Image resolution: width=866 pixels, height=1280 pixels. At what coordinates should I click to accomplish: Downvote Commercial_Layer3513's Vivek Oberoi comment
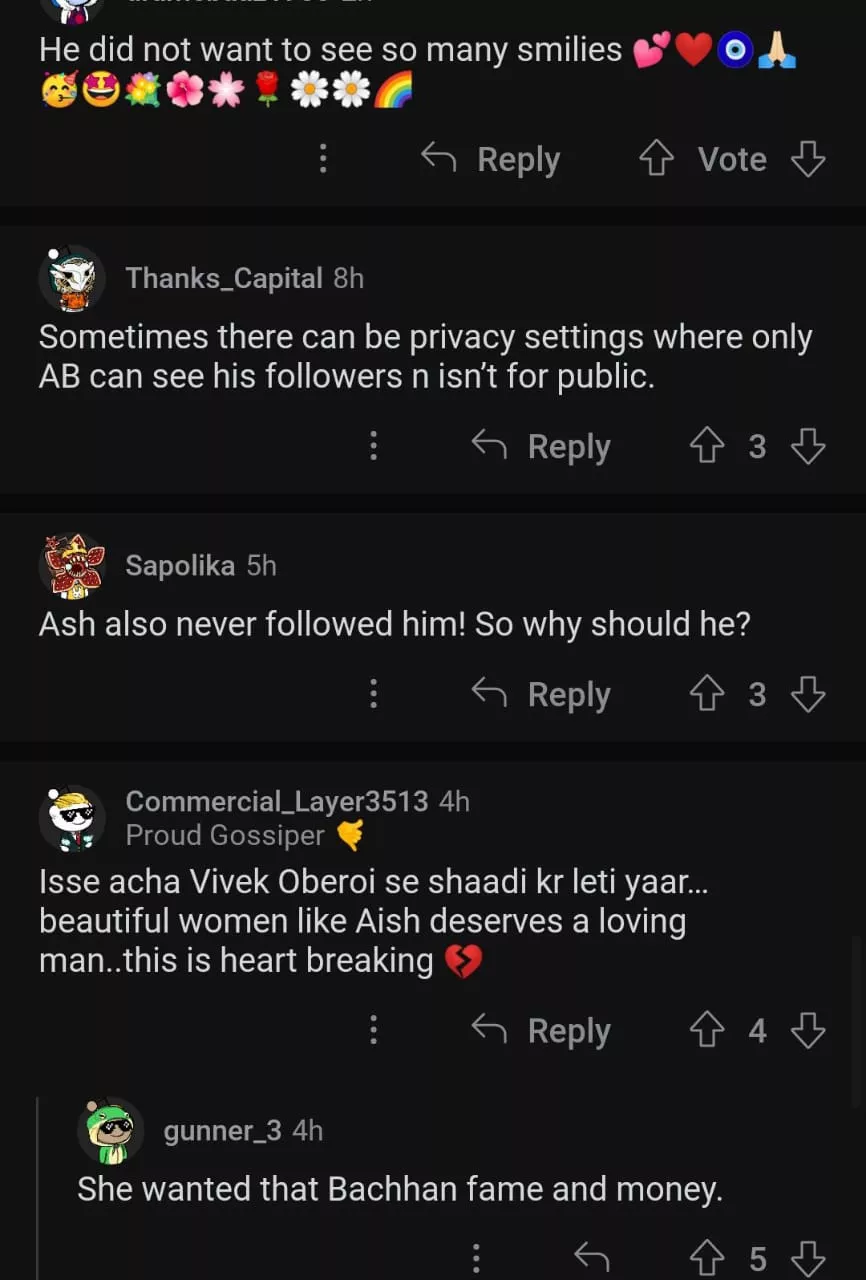tap(808, 1030)
